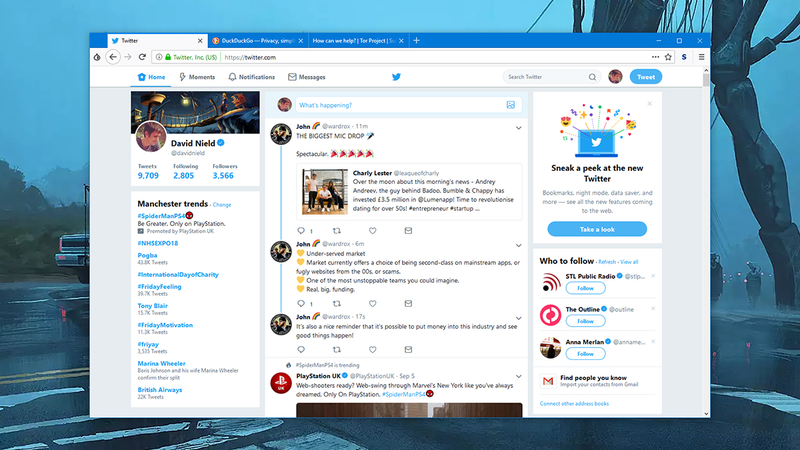This screenshot has height=450, width=800.
Task: Open the #FridayFeeling trend
Action: click(x=159, y=287)
